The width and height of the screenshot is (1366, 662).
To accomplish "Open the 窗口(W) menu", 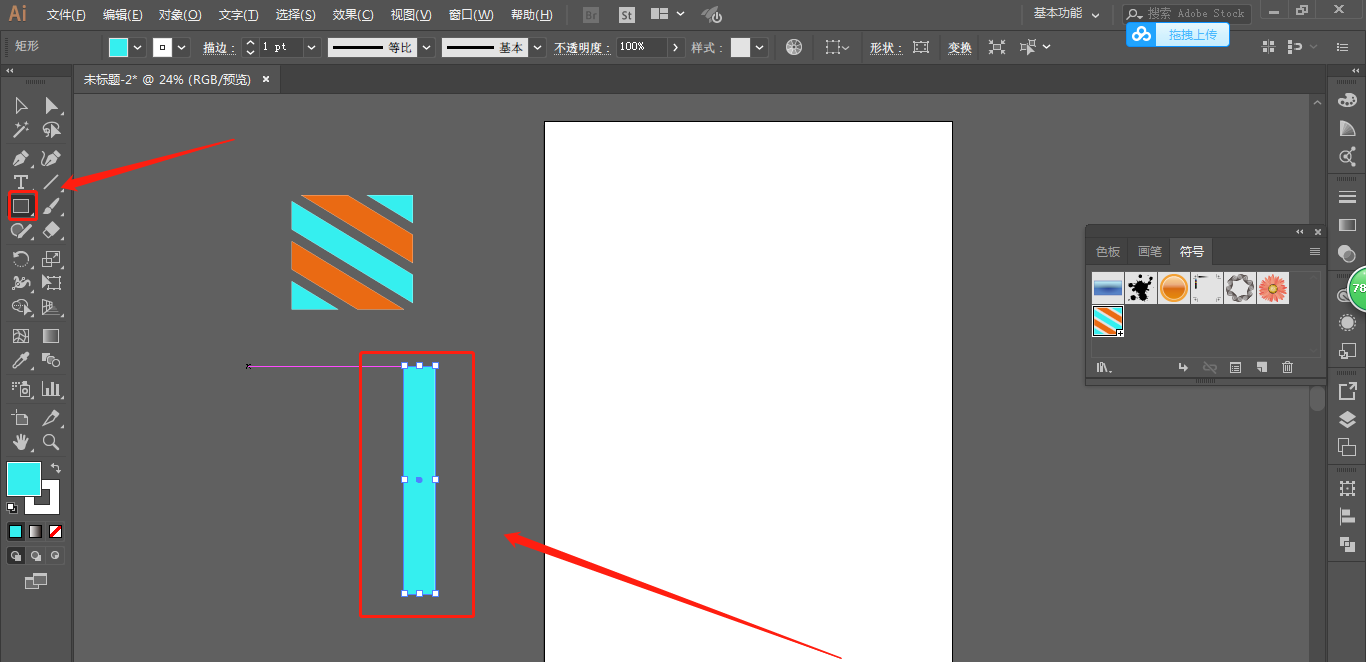I will [471, 15].
